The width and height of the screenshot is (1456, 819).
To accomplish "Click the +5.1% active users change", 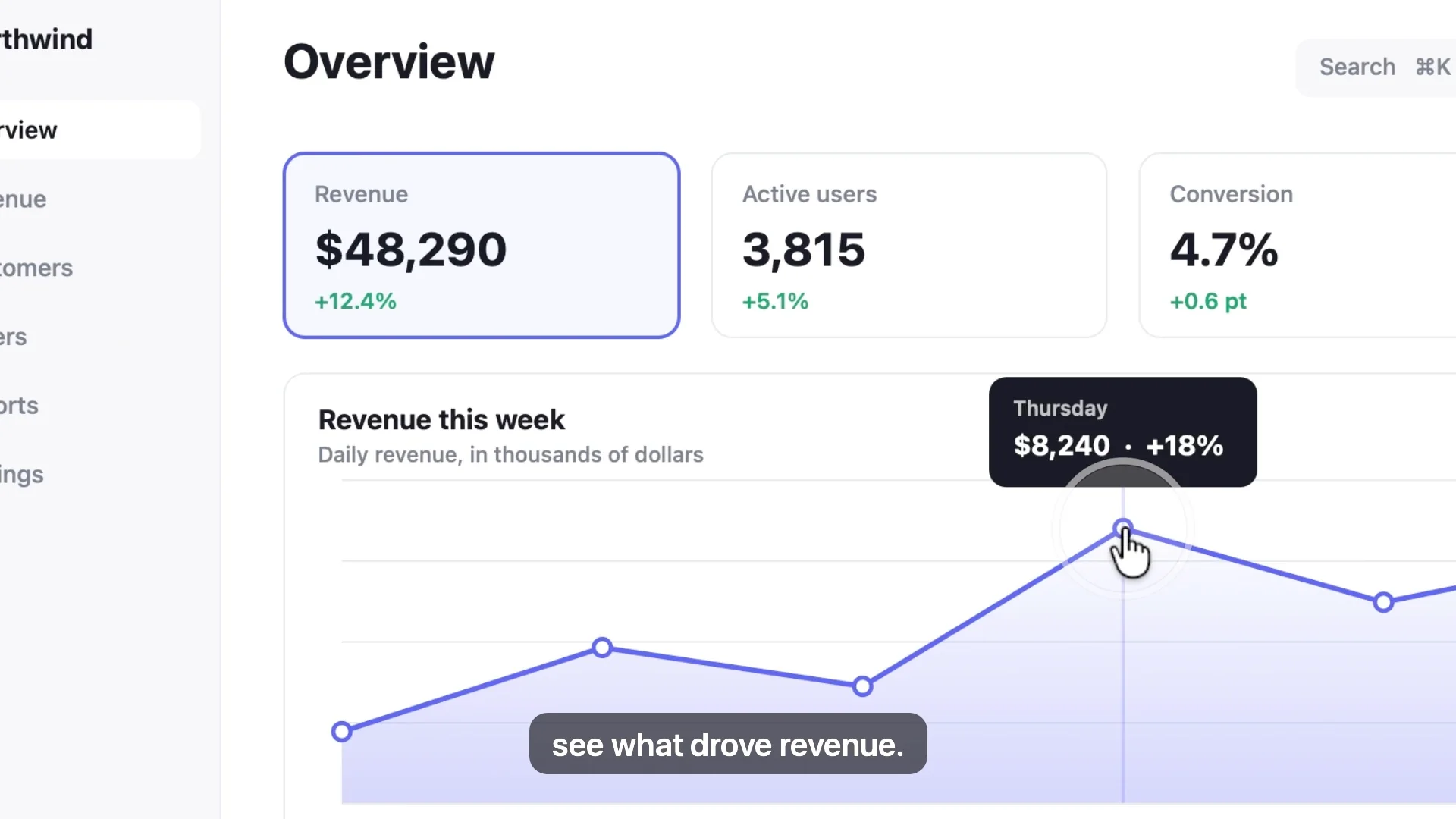I will pyautogui.click(x=775, y=301).
